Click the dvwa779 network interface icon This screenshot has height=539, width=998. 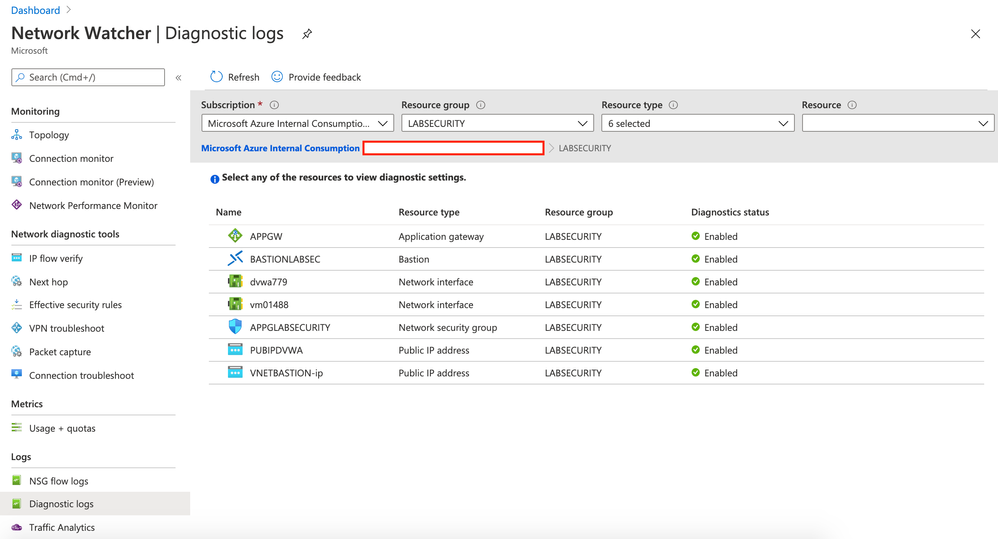point(235,281)
